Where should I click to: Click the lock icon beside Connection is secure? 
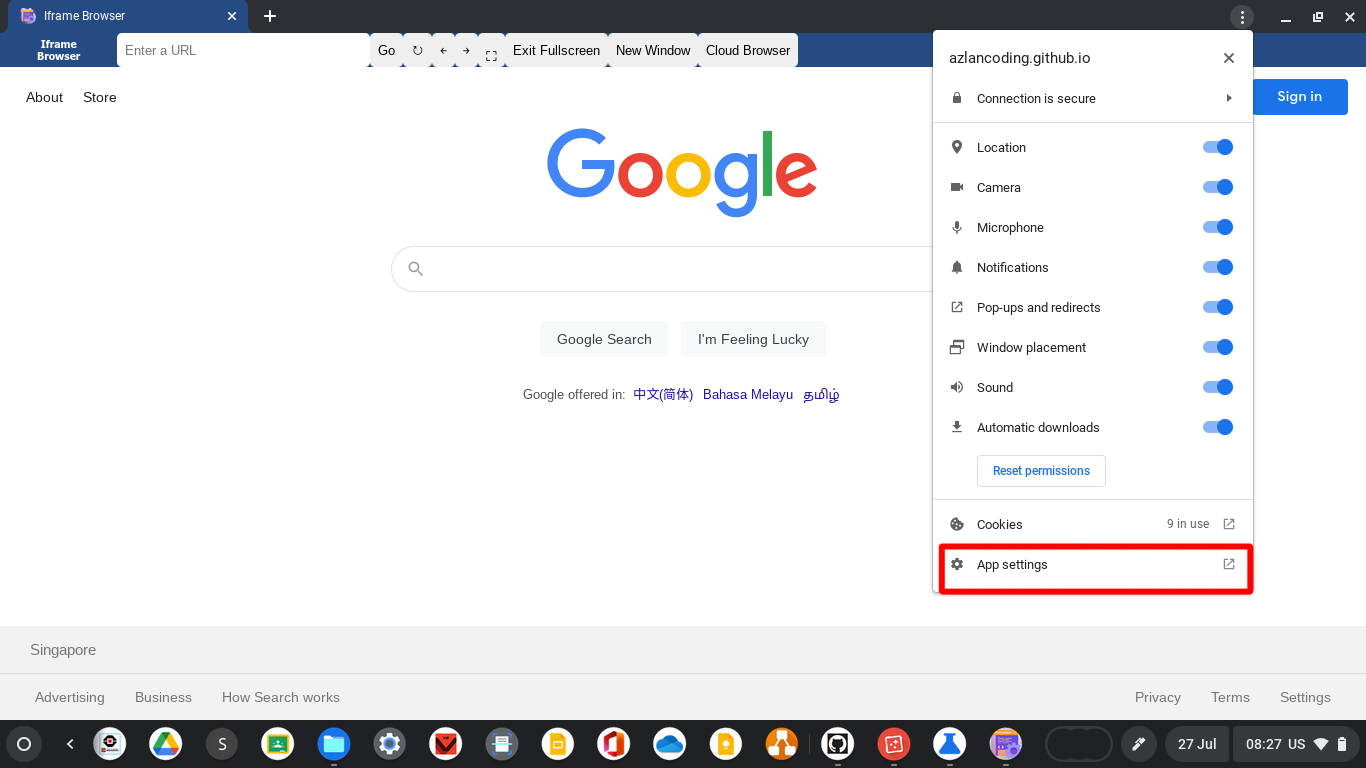[x=957, y=98]
